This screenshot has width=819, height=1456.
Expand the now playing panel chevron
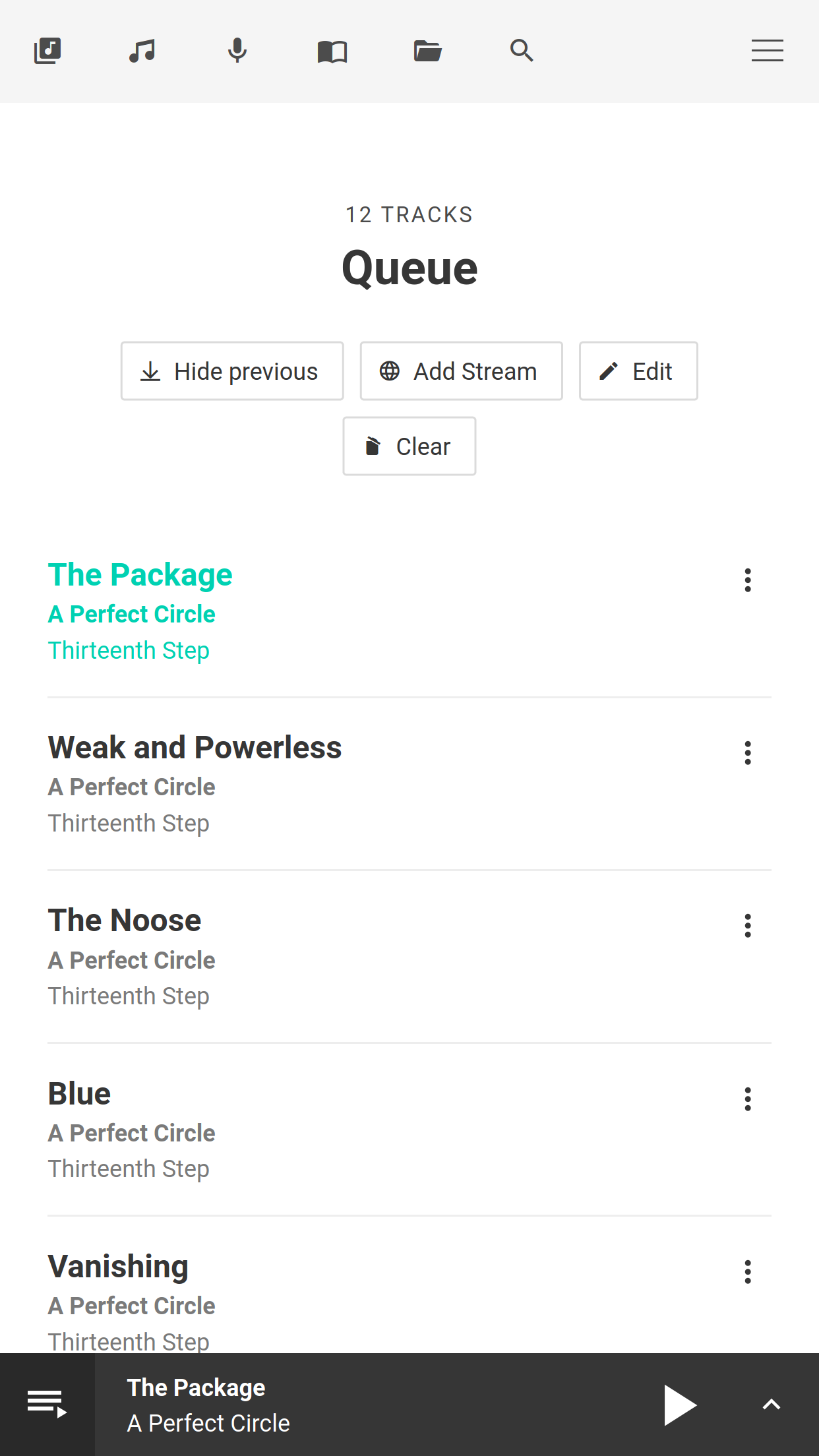coord(771,1405)
